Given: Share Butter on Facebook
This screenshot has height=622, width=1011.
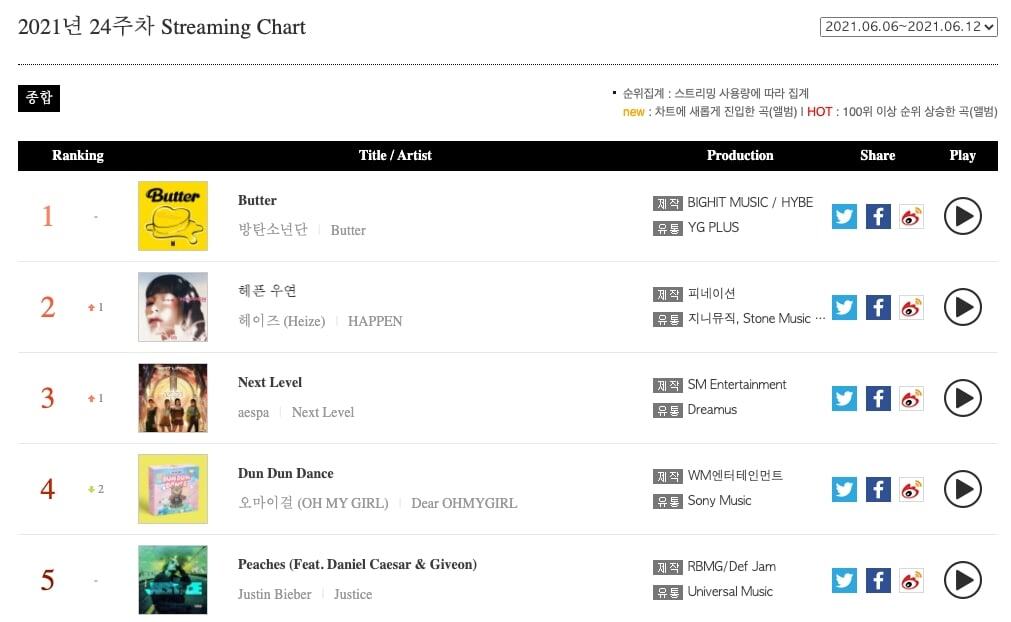Looking at the screenshot, I should click(x=878, y=216).
